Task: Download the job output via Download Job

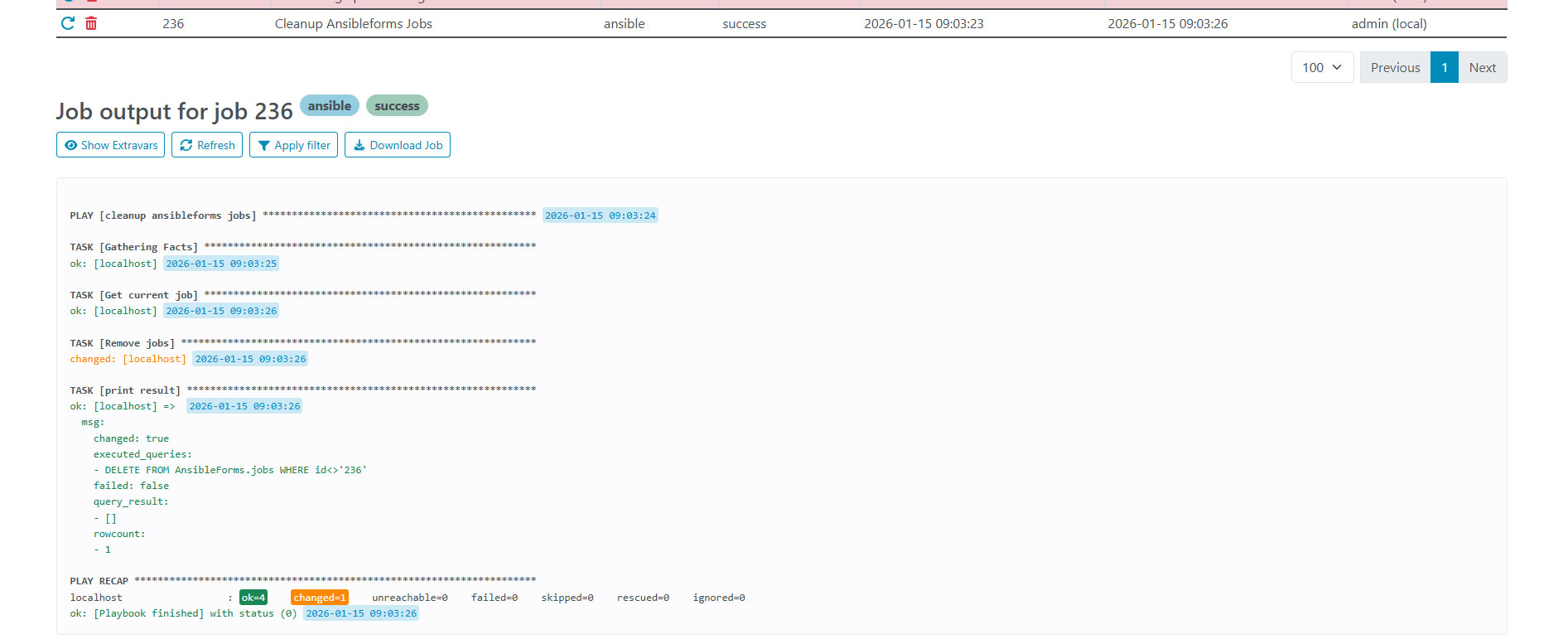Action: (397, 145)
